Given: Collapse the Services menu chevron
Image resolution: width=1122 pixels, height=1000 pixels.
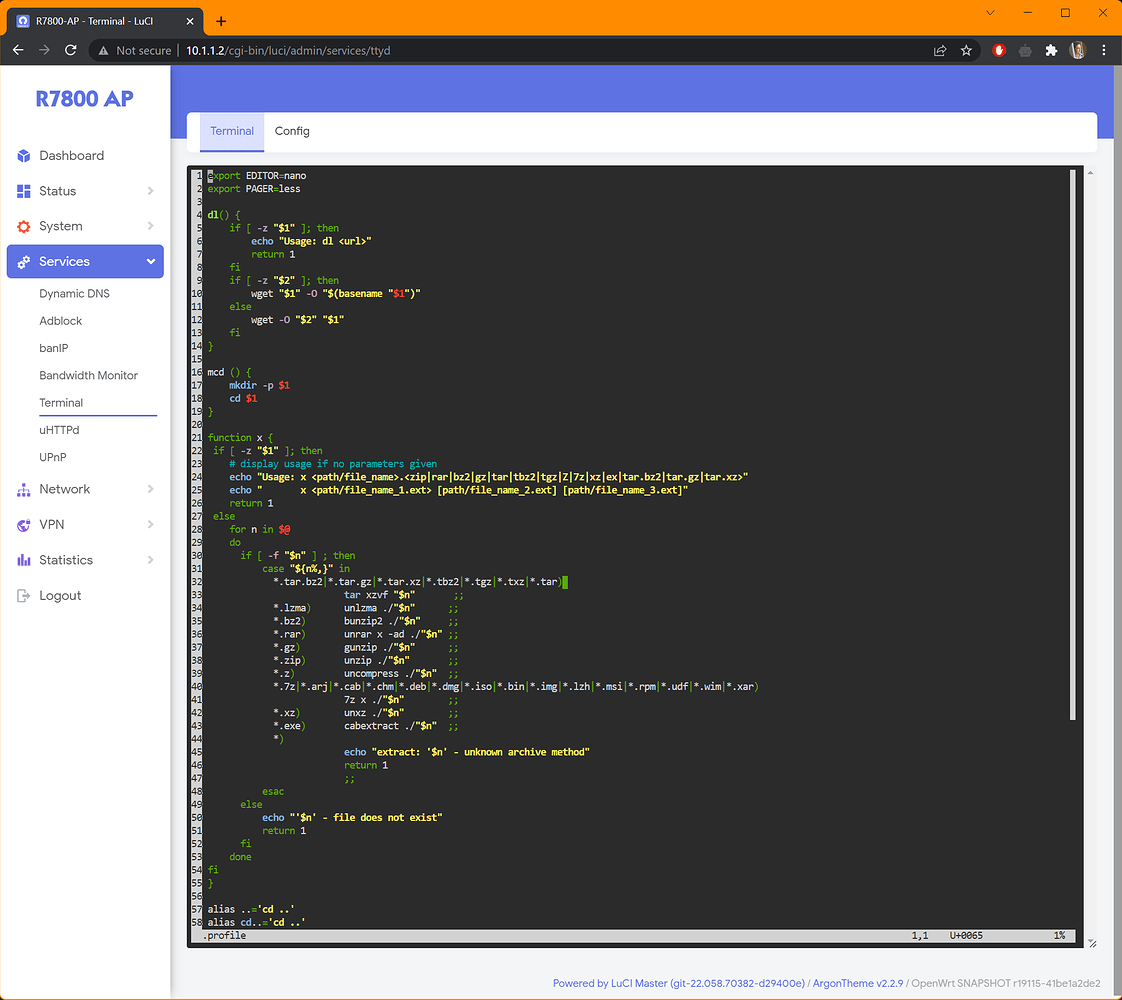Looking at the screenshot, I should [x=151, y=262].
